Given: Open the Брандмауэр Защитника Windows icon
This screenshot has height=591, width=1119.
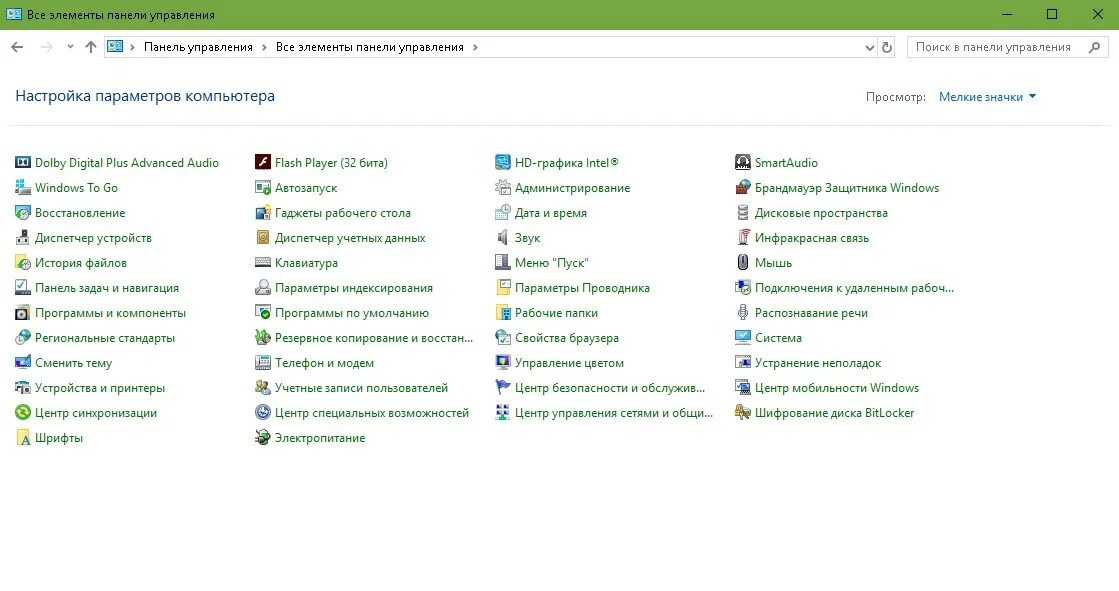Looking at the screenshot, I should [x=743, y=188].
